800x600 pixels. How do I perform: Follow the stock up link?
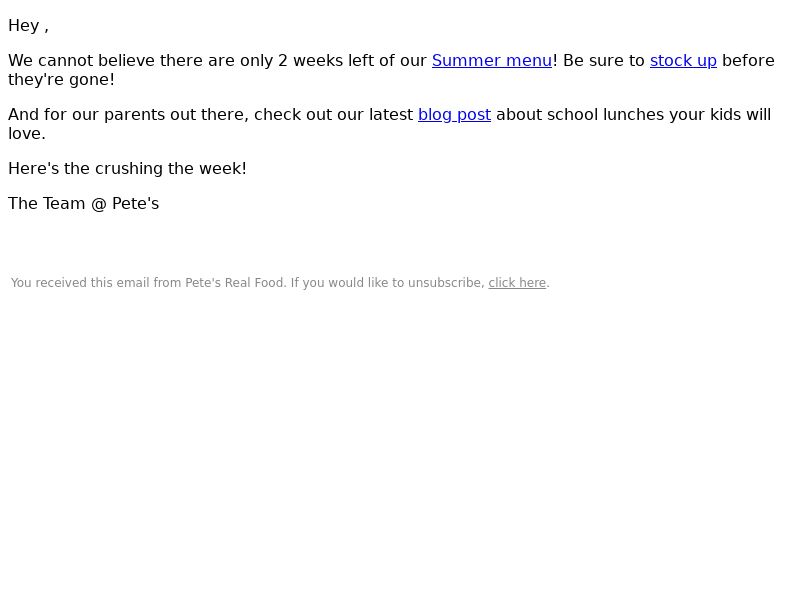[x=683, y=61]
